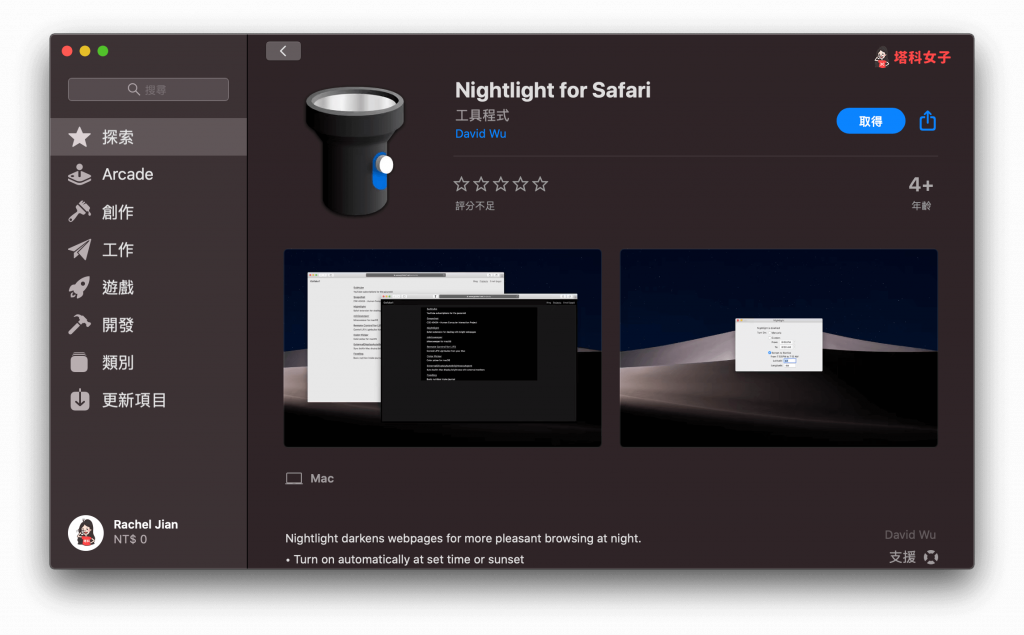Click the Rachel Jian account avatar
Image resolution: width=1024 pixels, height=635 pixels.
86,532
